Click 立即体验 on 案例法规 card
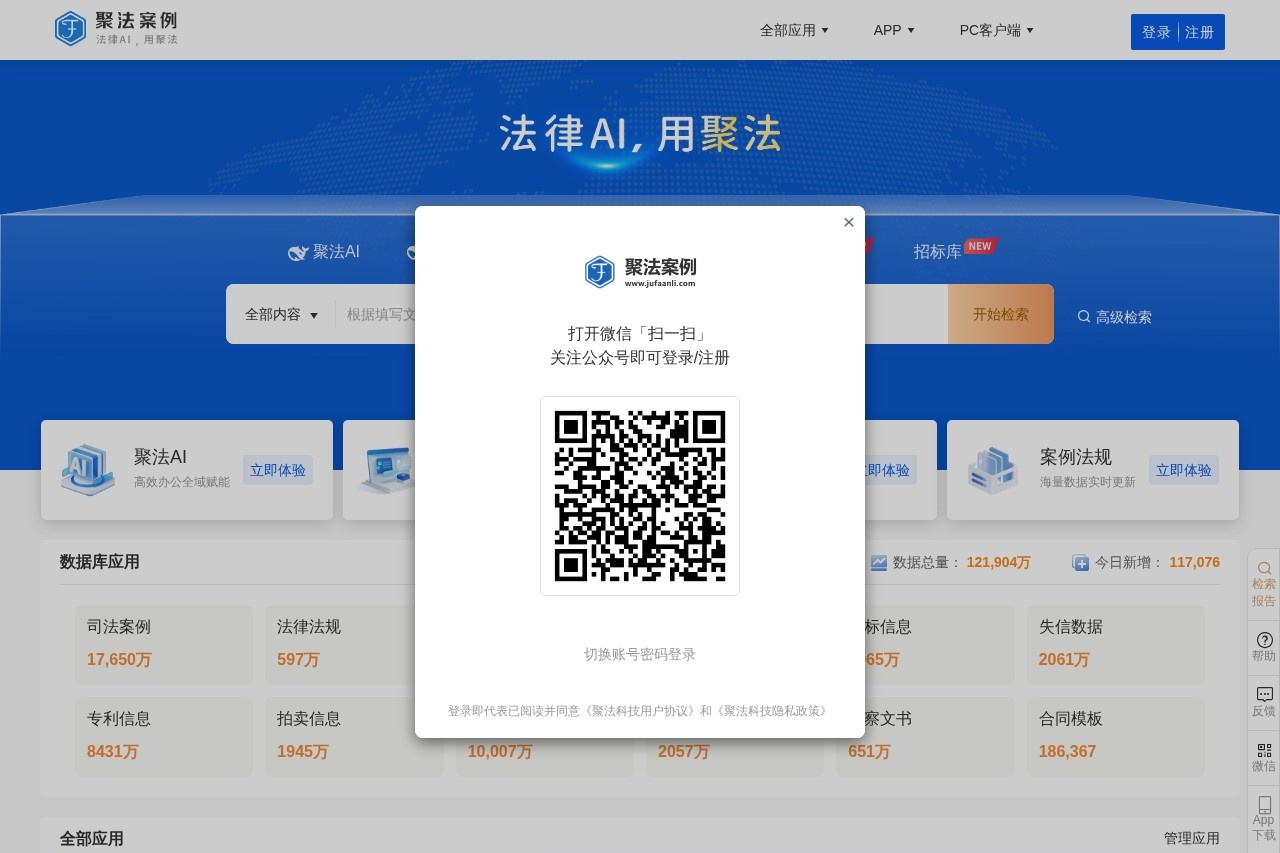 [1183, 470]
